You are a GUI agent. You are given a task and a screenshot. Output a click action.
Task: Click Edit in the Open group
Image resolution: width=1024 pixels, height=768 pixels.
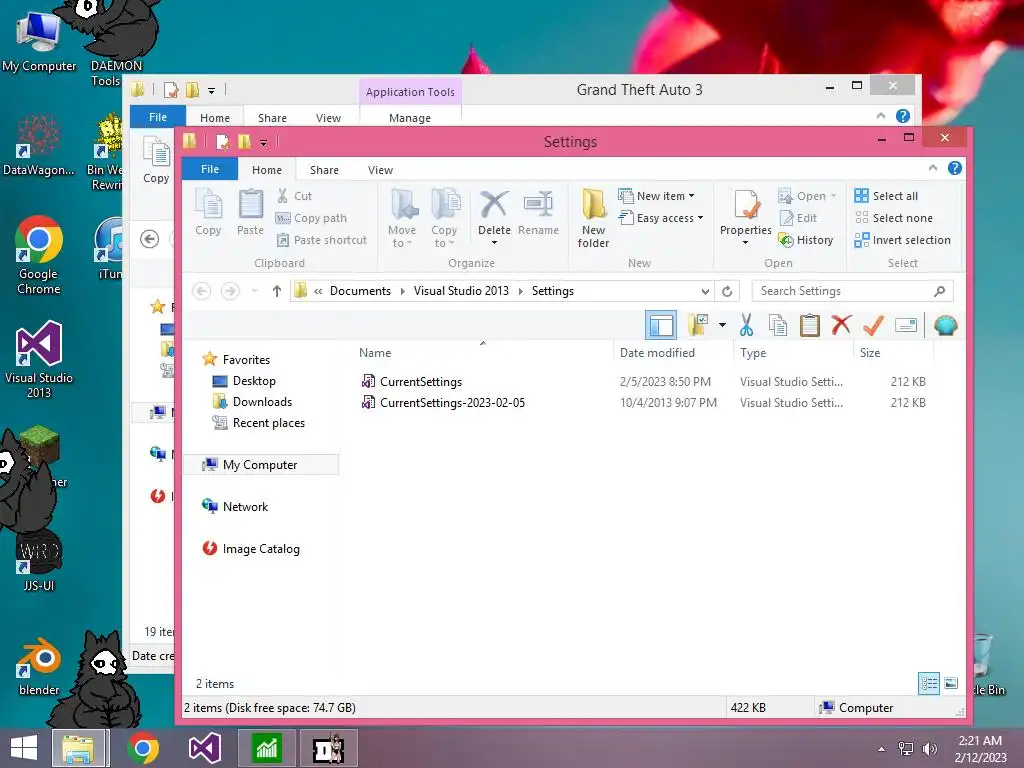point(798,218)
